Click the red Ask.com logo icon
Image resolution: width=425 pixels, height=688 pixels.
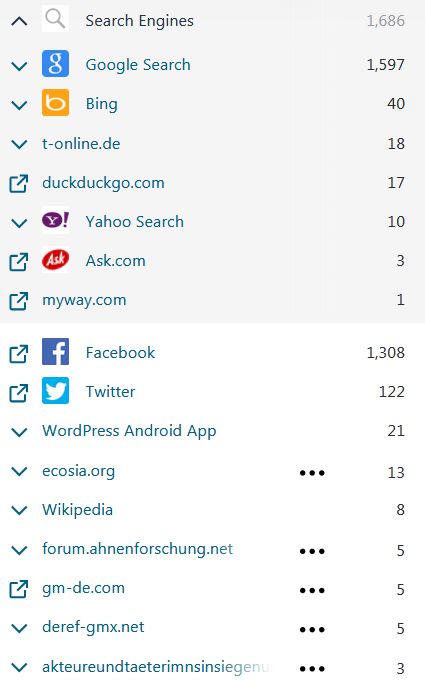pyautogui.click(x=55, y=260)
